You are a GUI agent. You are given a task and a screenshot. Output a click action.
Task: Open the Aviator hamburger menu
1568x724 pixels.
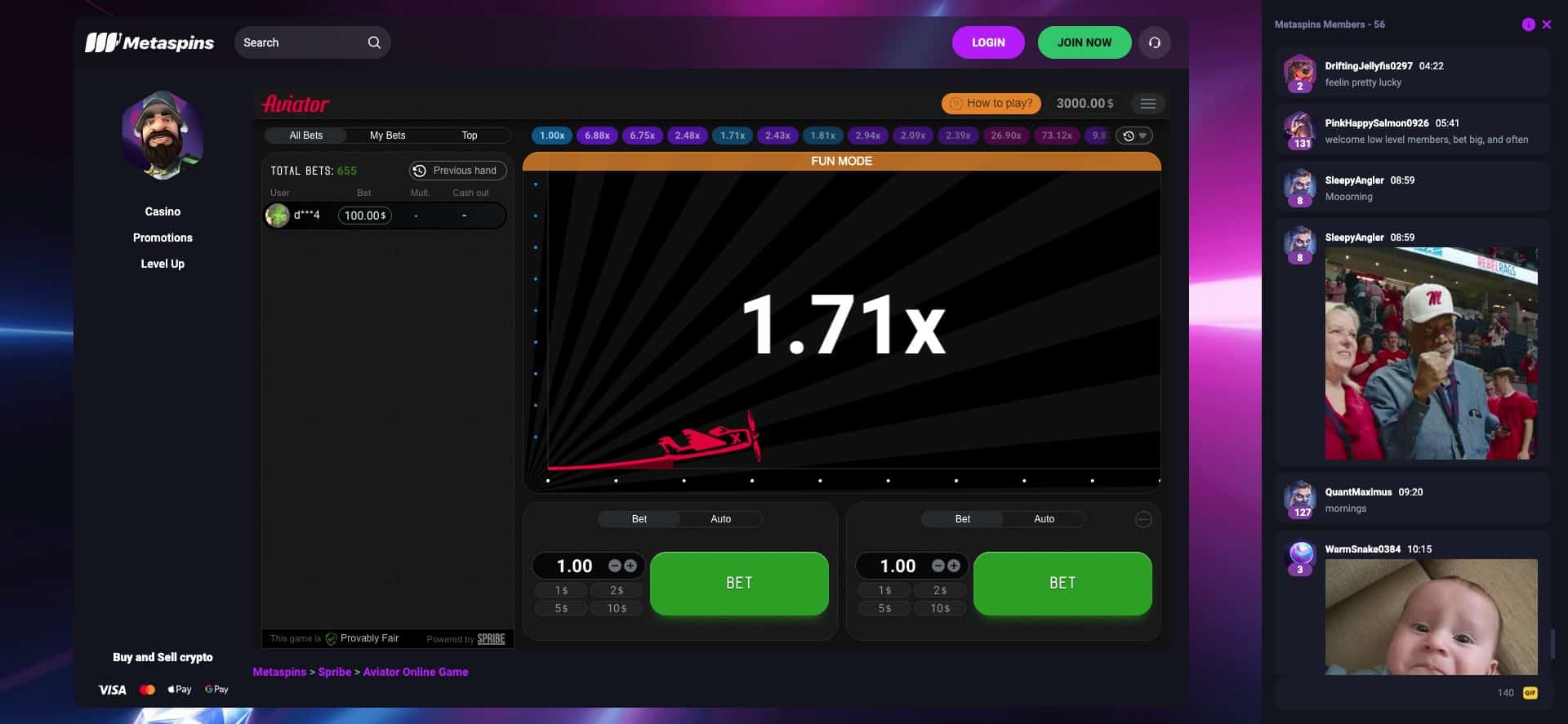pos(1147,104)
